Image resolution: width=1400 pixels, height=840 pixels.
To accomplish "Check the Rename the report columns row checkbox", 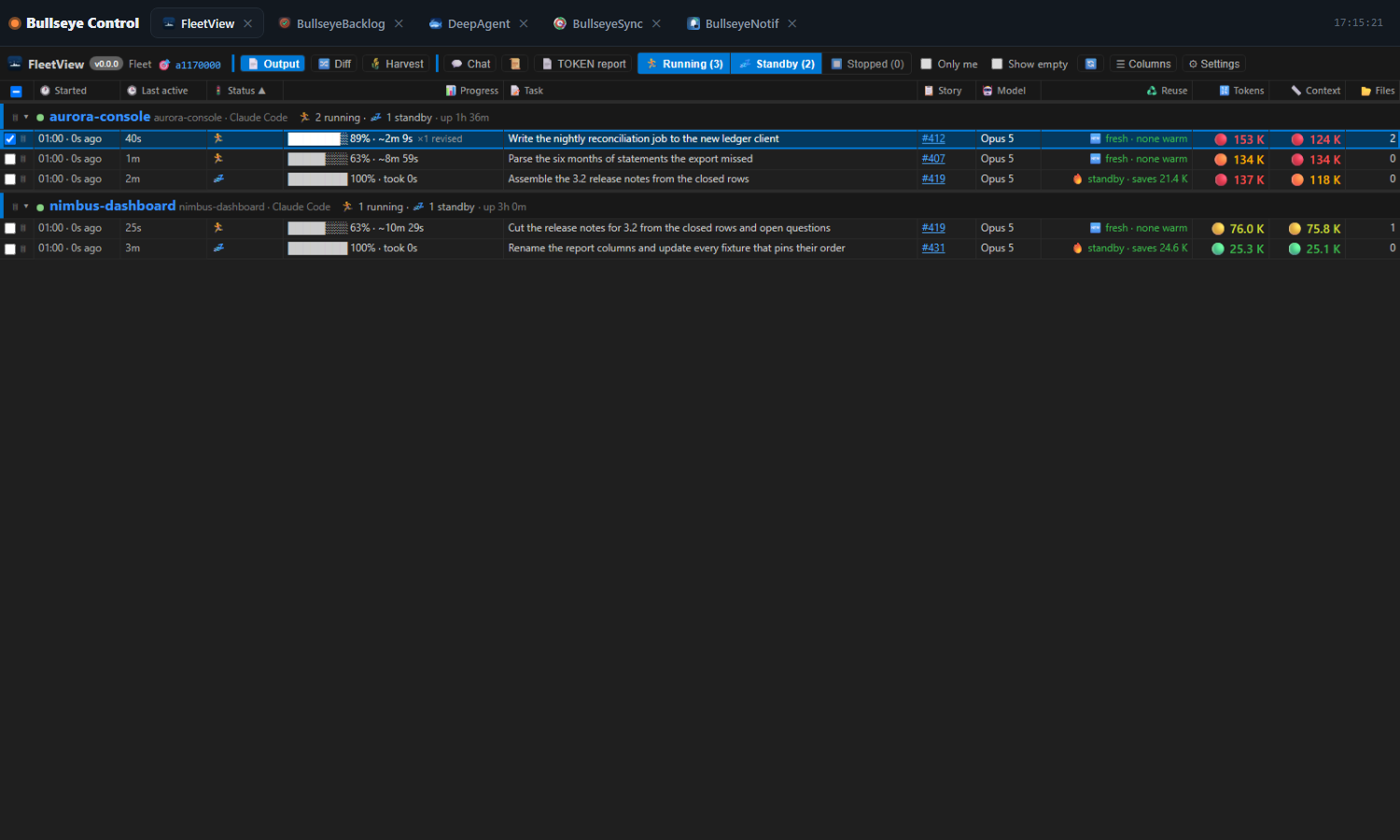I will 10,249.
